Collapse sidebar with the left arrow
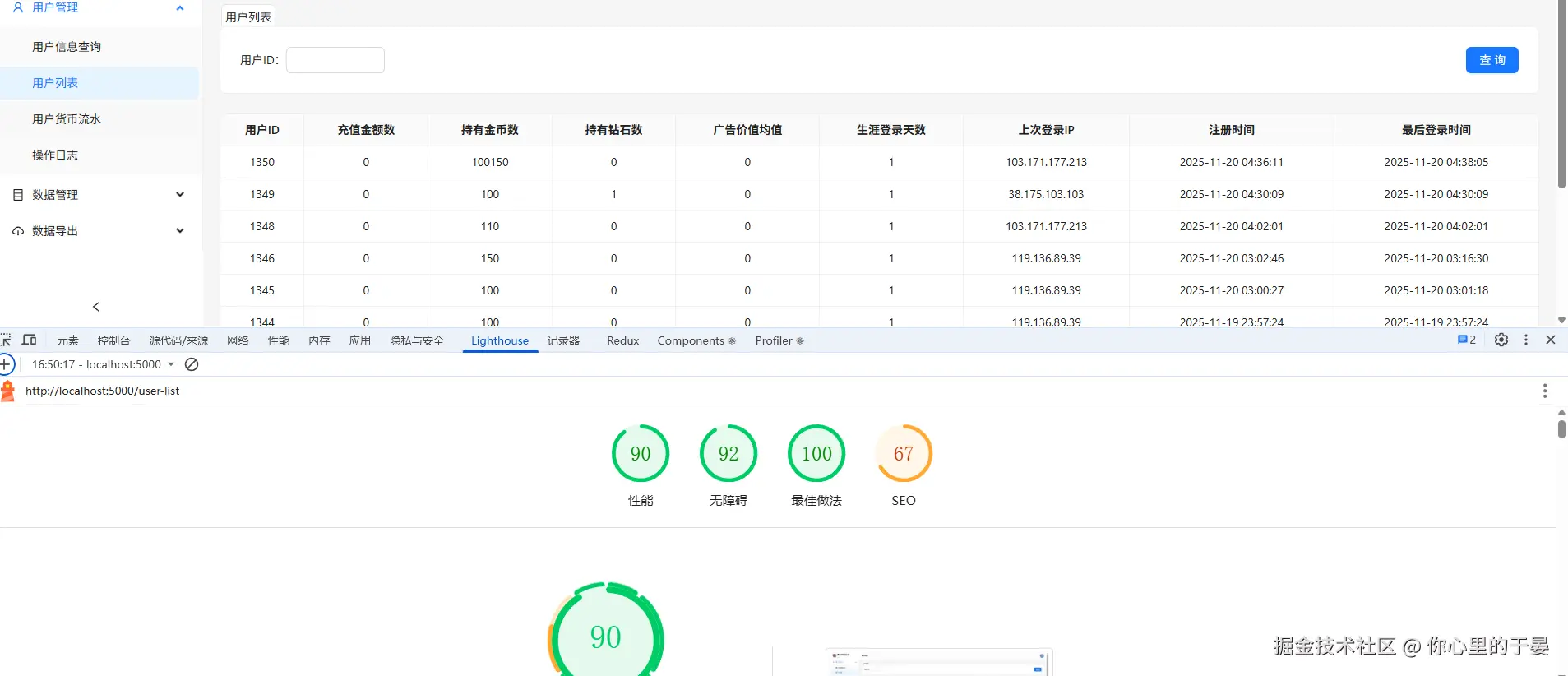 click(x=96, y=307)
